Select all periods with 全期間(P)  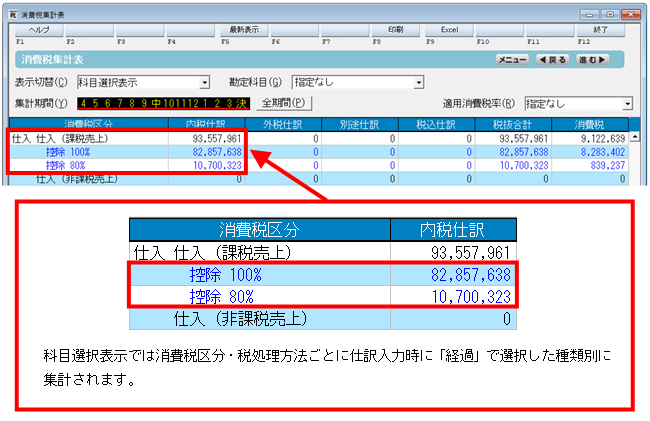(284, 103)
